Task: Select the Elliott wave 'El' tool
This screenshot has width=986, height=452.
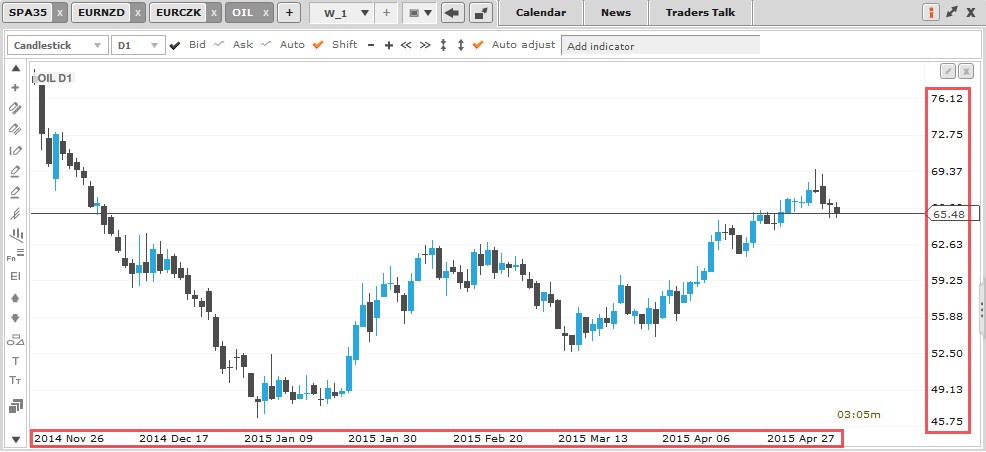Action: point(15,275)
